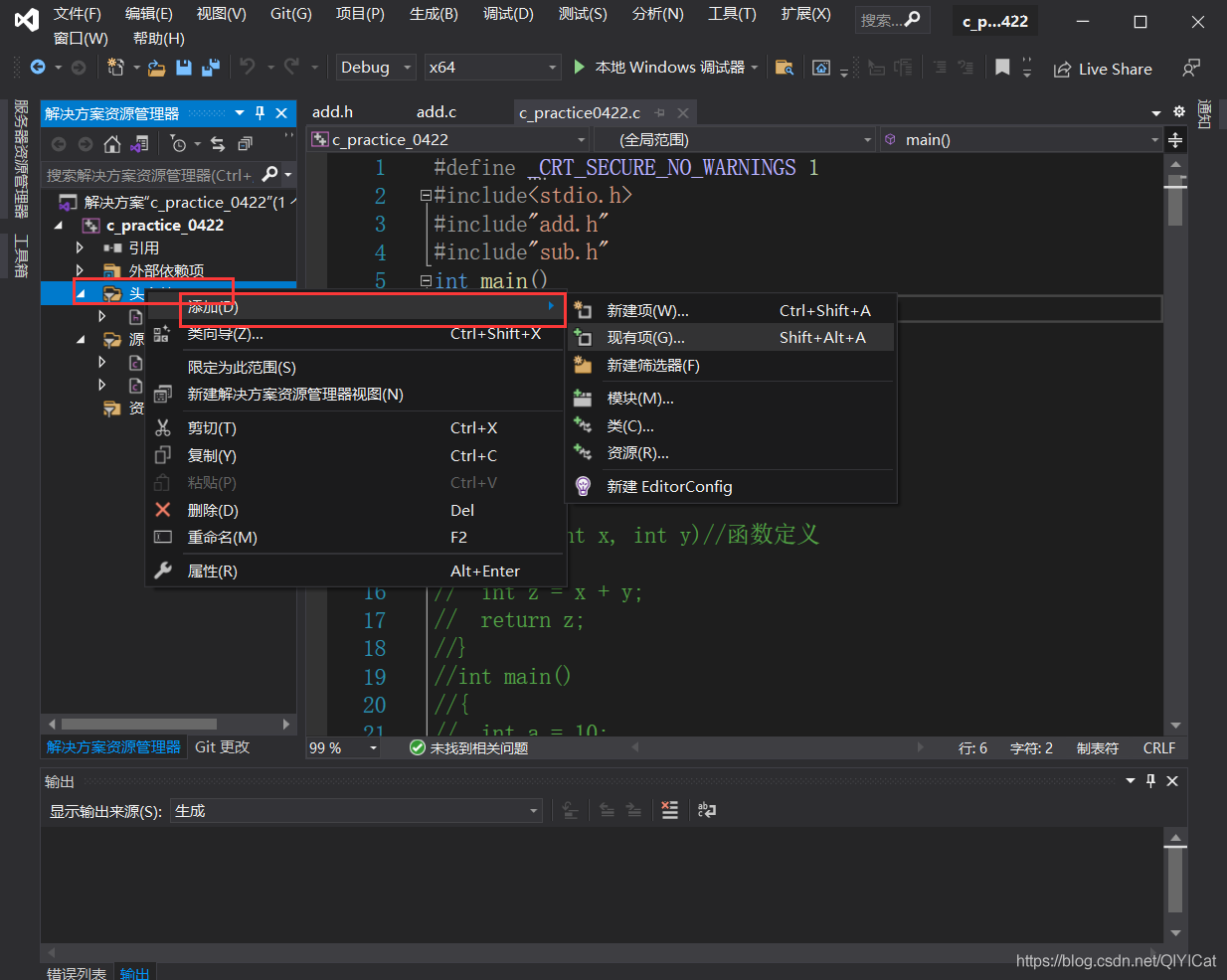Image resolution: width=1227 pixels, height=980 pixels.
Task: Click the collapse all icon in Solution Explorer
Action: click(x=245, y=144)
